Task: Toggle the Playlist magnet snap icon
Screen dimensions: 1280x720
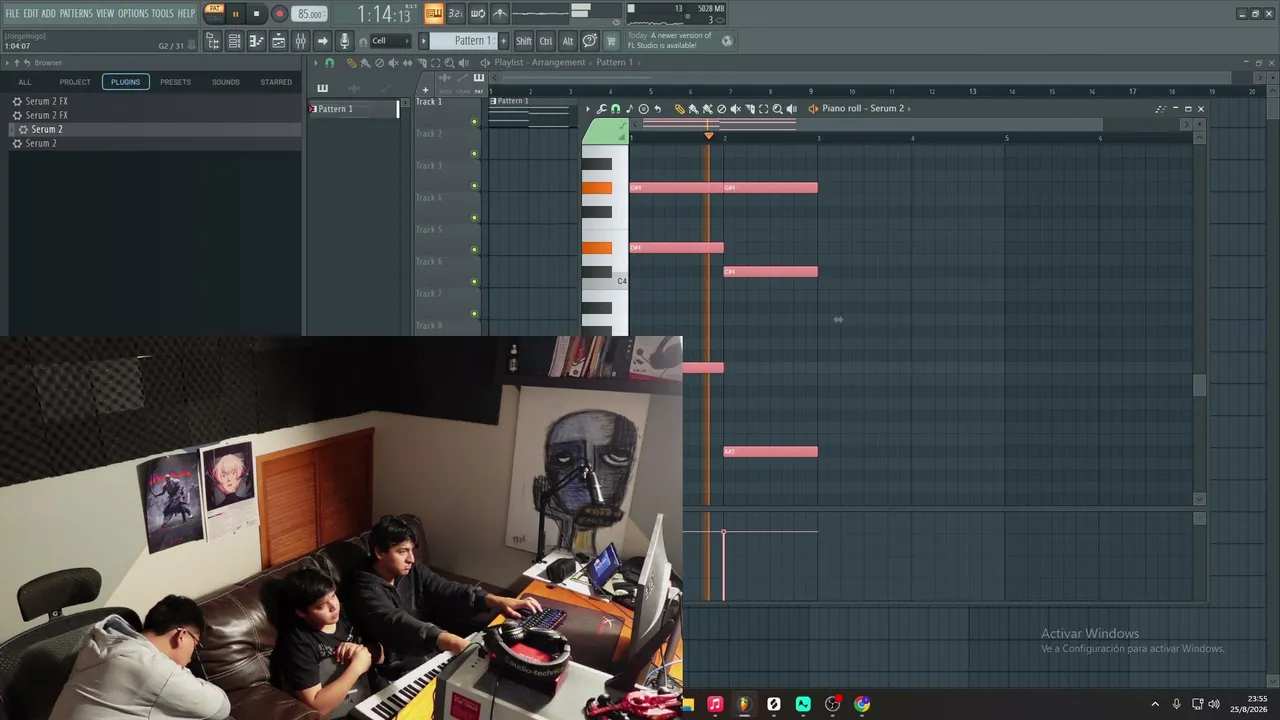Action: point(329,63)
